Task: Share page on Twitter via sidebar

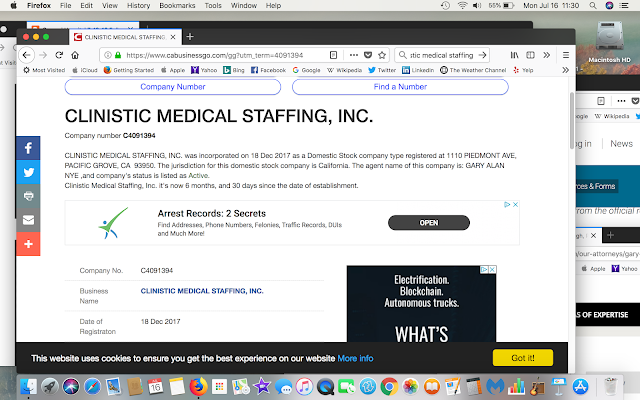Action: pos(28,172)
